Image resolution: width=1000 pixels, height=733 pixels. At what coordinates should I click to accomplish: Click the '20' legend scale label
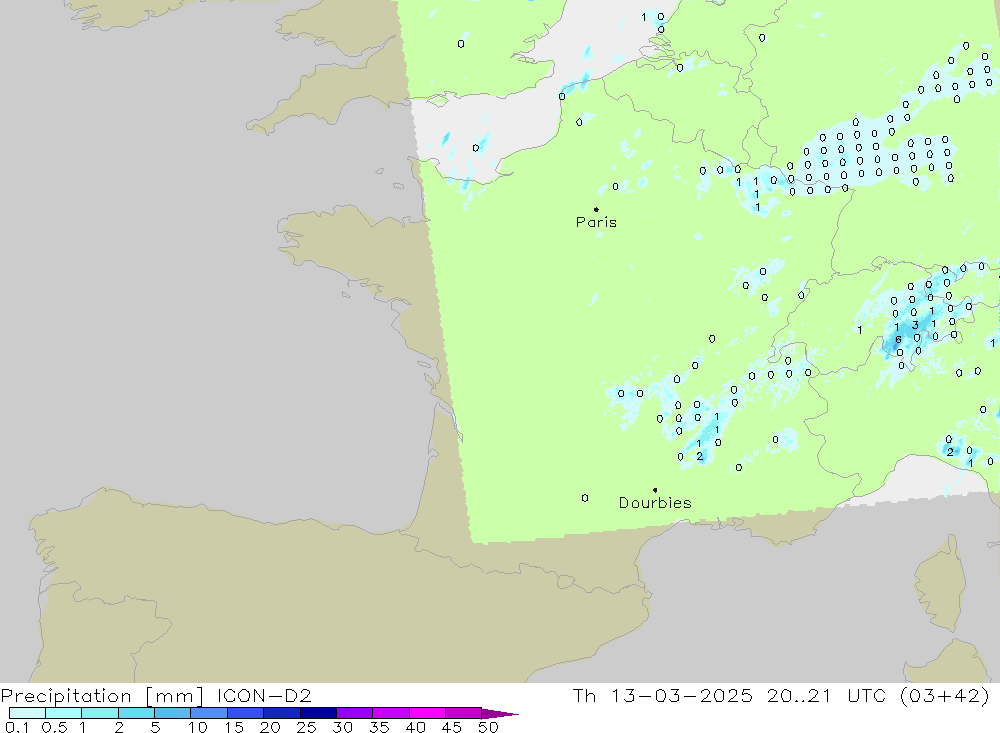[x=270, y=727]
